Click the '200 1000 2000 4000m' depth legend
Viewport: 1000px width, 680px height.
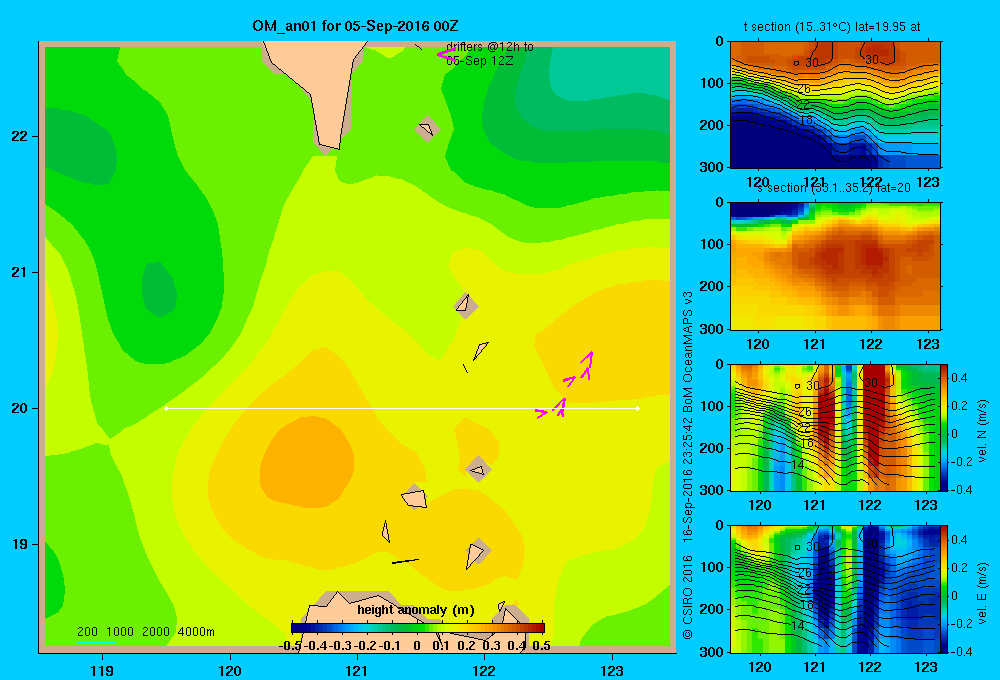pos(145,632)
